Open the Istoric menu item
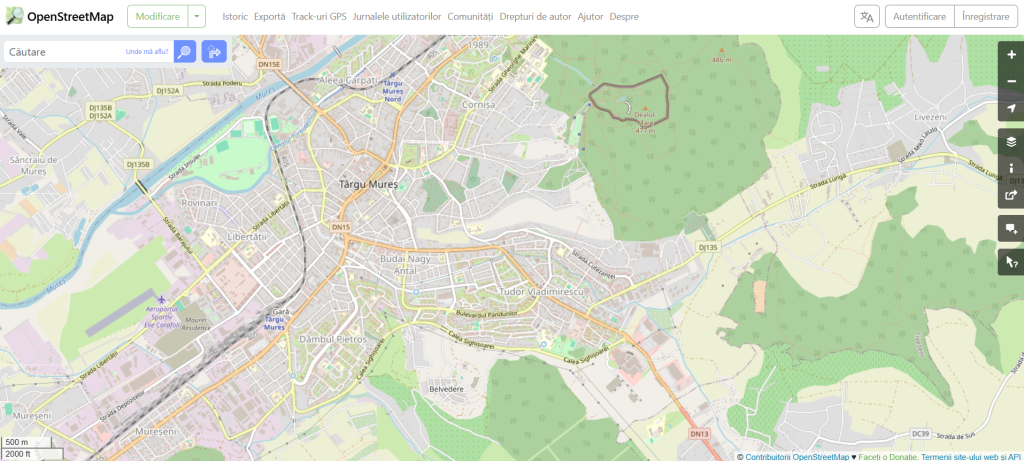The image size is (1024, 461). coord(235,17)
